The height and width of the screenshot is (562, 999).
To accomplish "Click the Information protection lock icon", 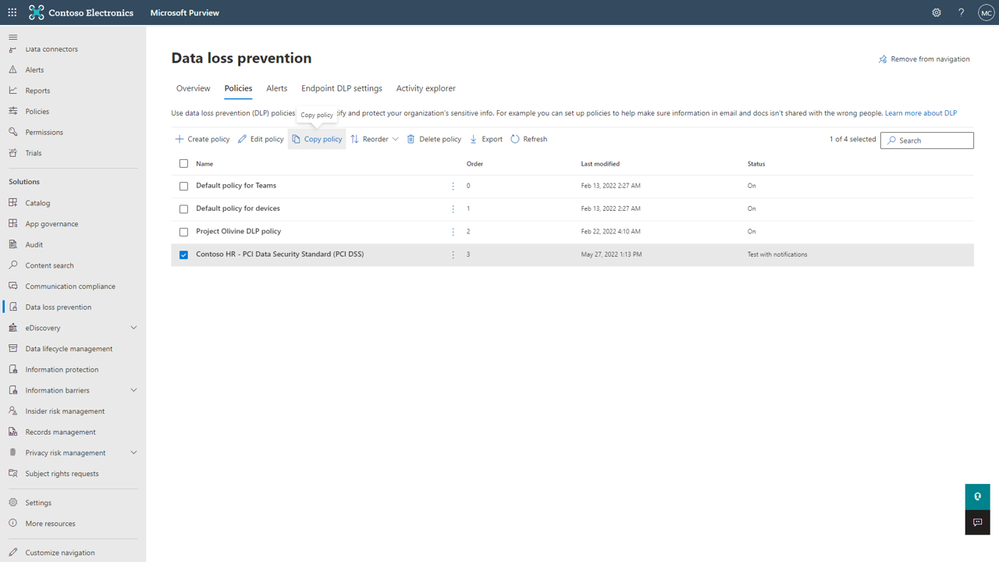I will tap(13, 369).
